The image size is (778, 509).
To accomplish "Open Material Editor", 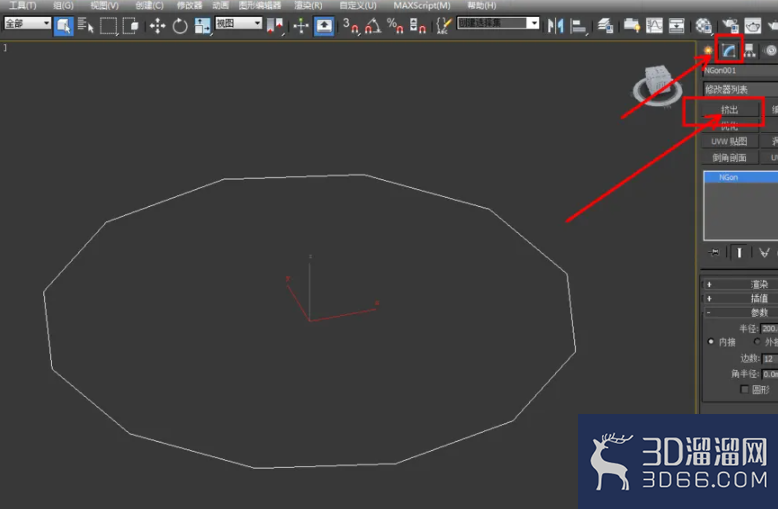I will click(x=703, y=25).
